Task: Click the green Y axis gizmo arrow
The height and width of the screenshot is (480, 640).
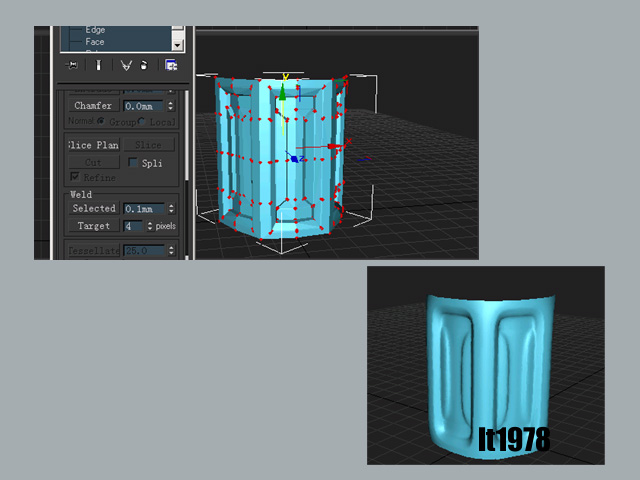Action: coord(282,92)
